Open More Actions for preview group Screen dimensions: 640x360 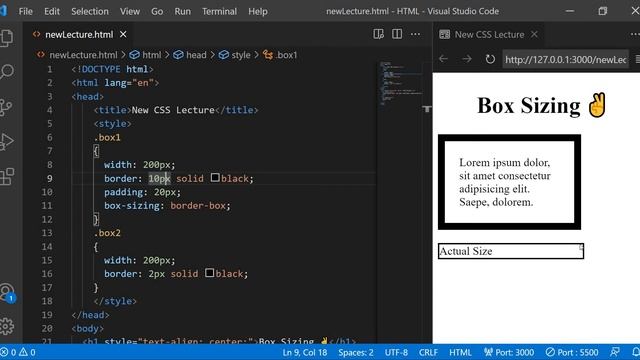(x=635, y=35)
